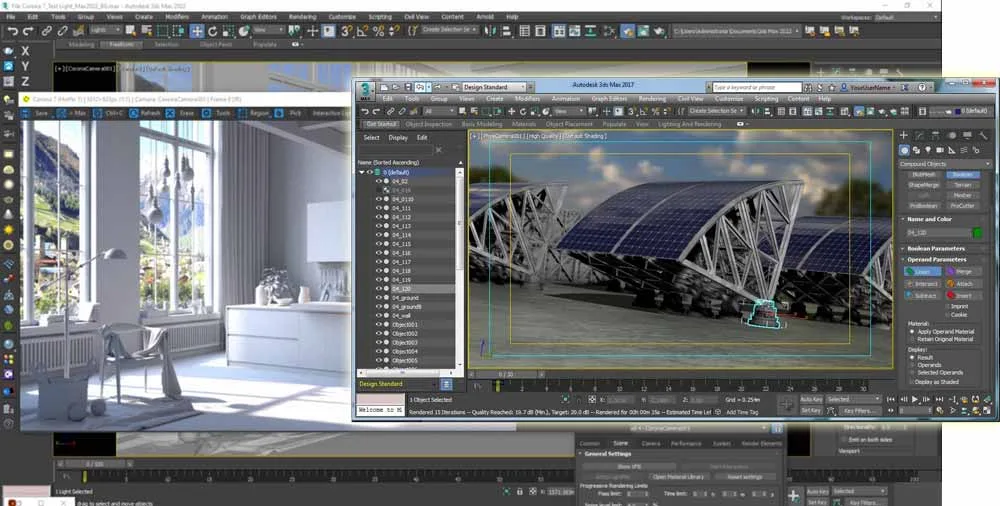
Task: Select the Lights category icon
Action: pos(928,151)
